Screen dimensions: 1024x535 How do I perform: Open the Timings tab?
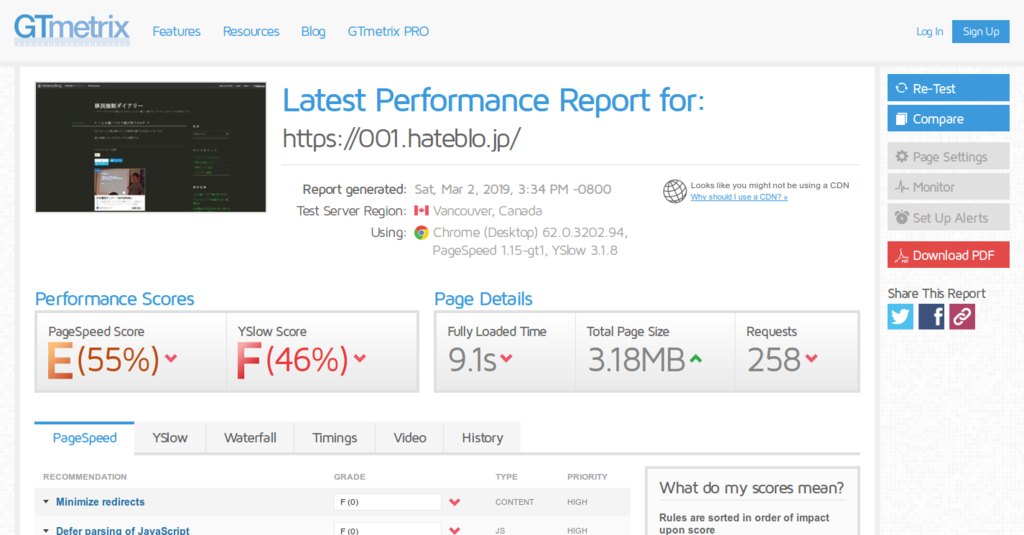click(x=334, y=438)
